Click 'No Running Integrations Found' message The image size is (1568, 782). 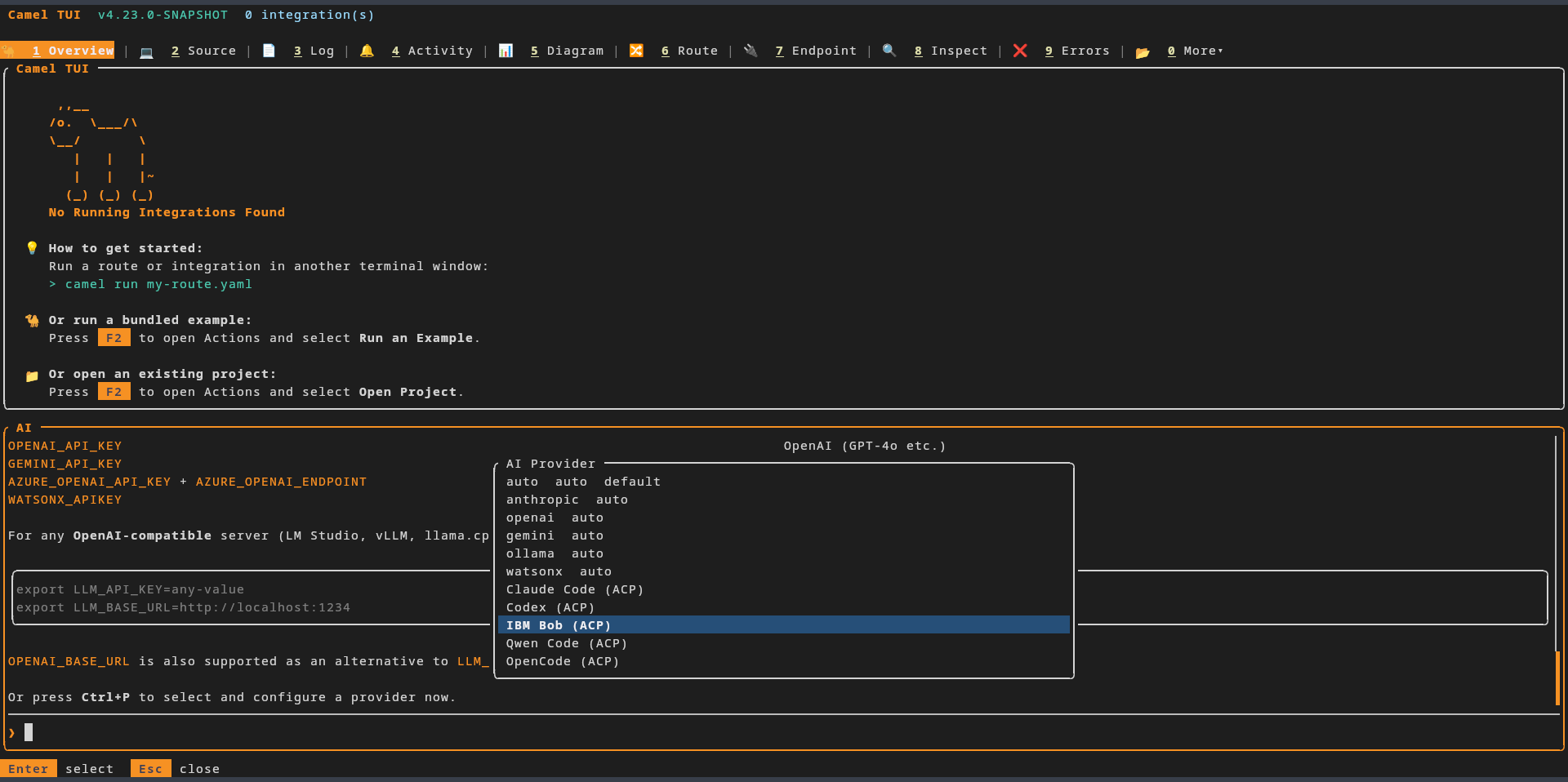tap(167, 212)
